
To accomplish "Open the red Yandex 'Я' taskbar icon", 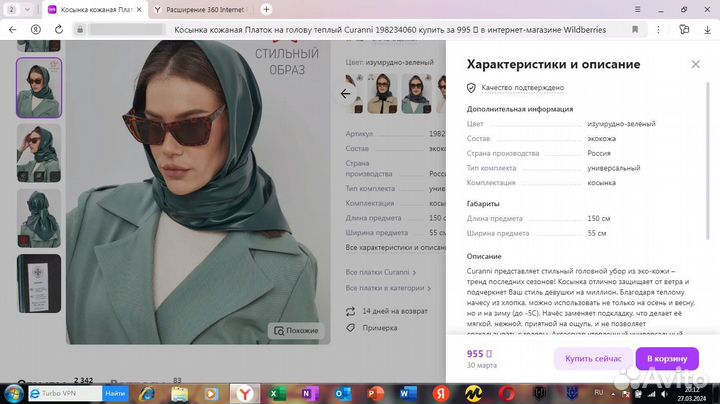I will click(x=441, y=394).
